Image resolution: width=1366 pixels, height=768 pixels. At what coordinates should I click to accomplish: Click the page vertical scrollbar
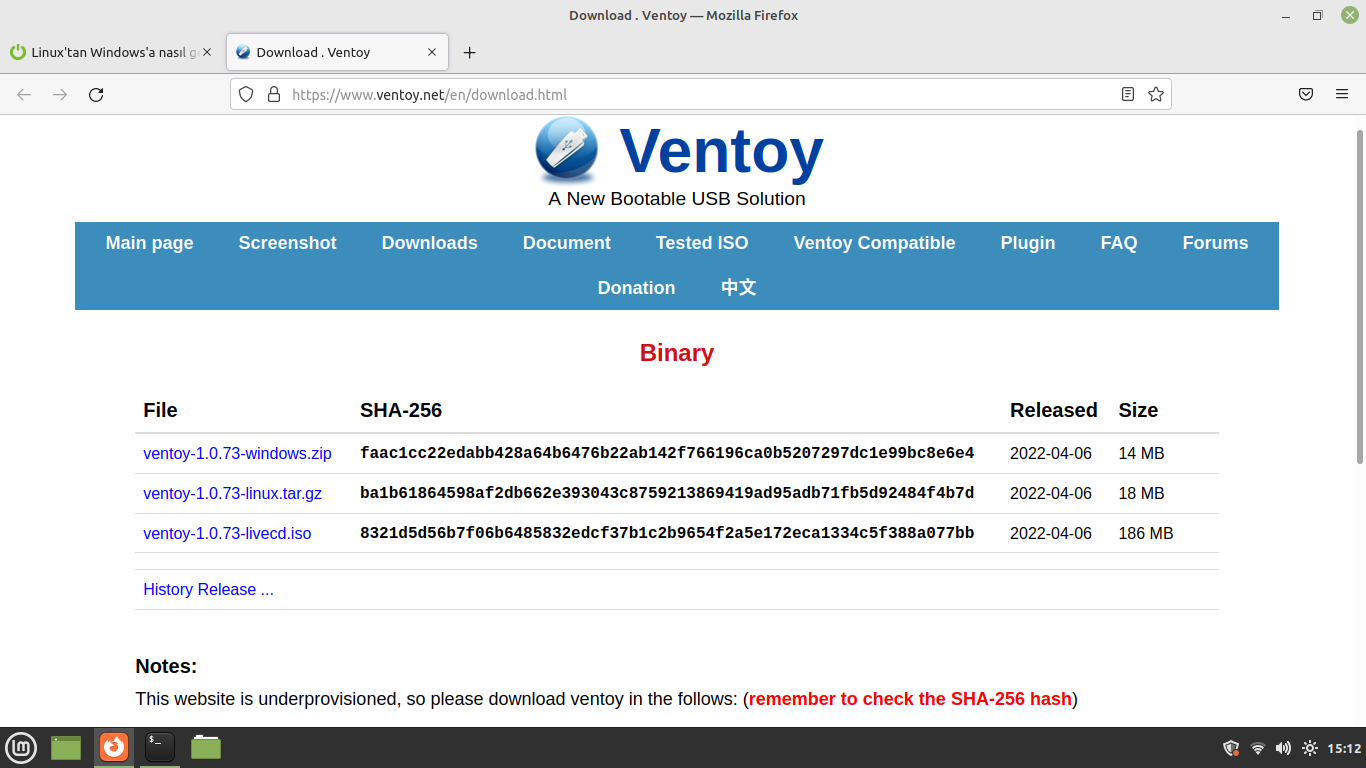tap(1360, 296)
